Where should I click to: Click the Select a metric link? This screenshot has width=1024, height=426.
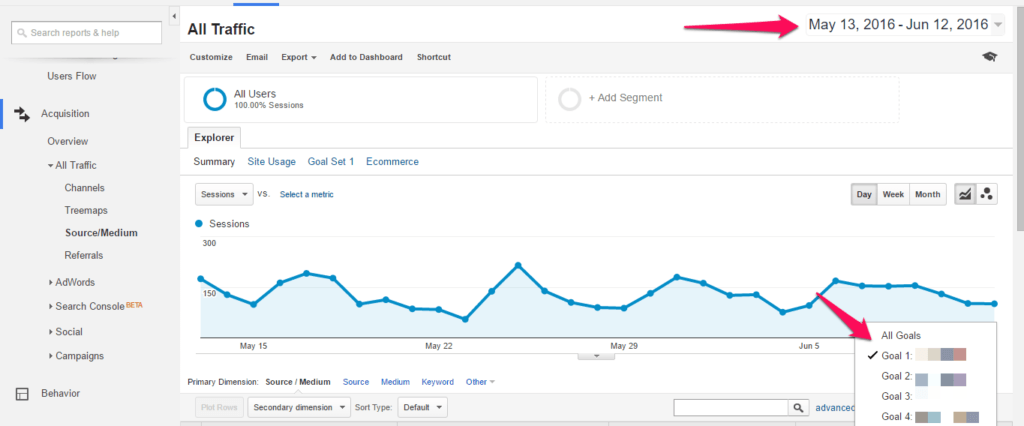click(x=306, y=194)
